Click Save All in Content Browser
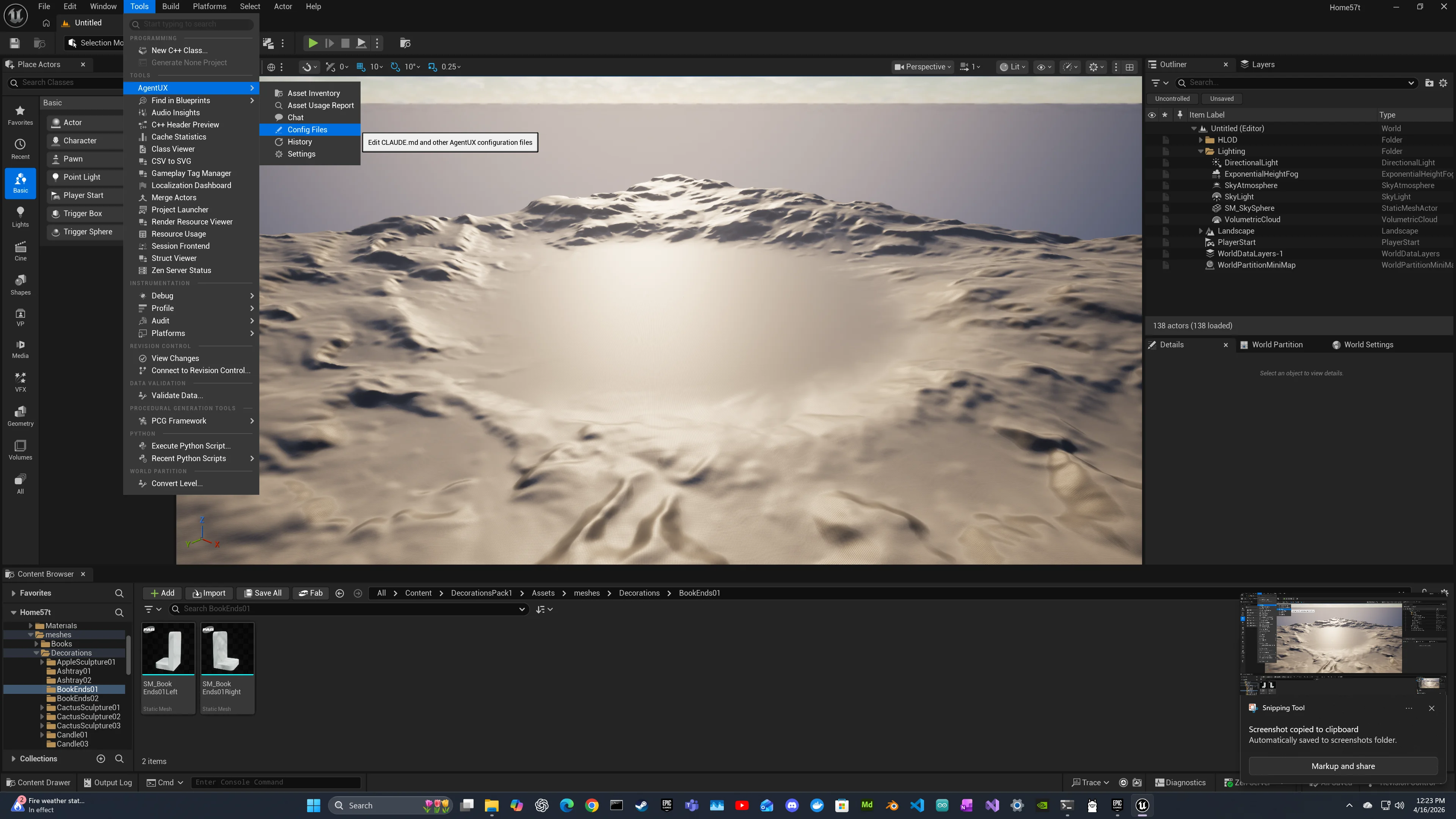This screenshot has height=819, width=1456. click(x=263, y=593)
